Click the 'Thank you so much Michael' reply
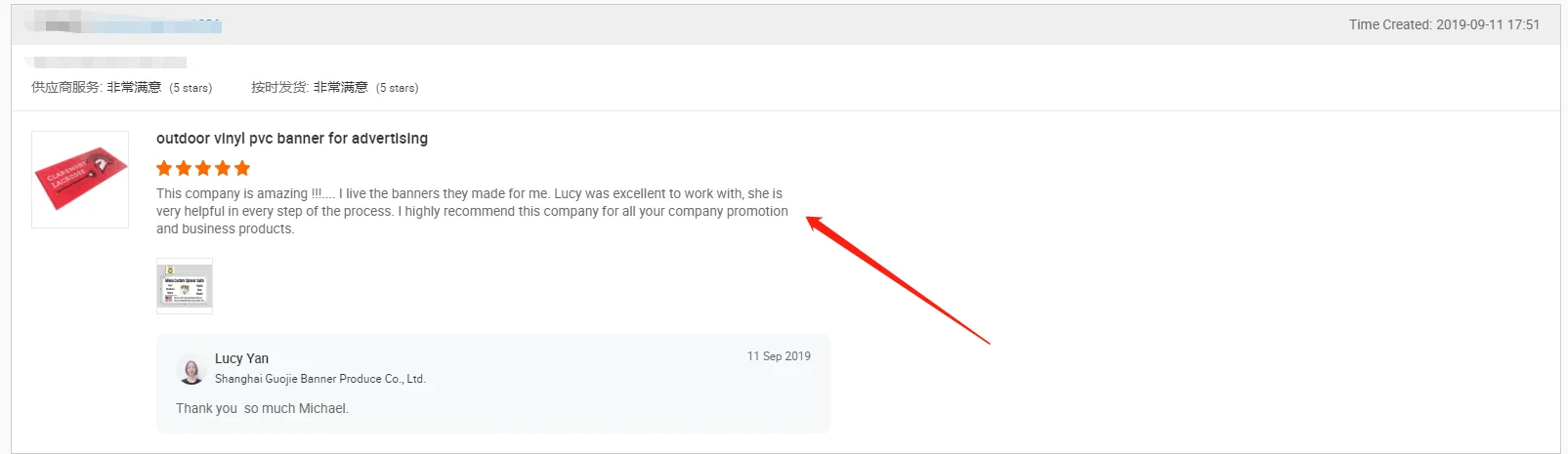The image size is (1568, 454). click(262, 408)
